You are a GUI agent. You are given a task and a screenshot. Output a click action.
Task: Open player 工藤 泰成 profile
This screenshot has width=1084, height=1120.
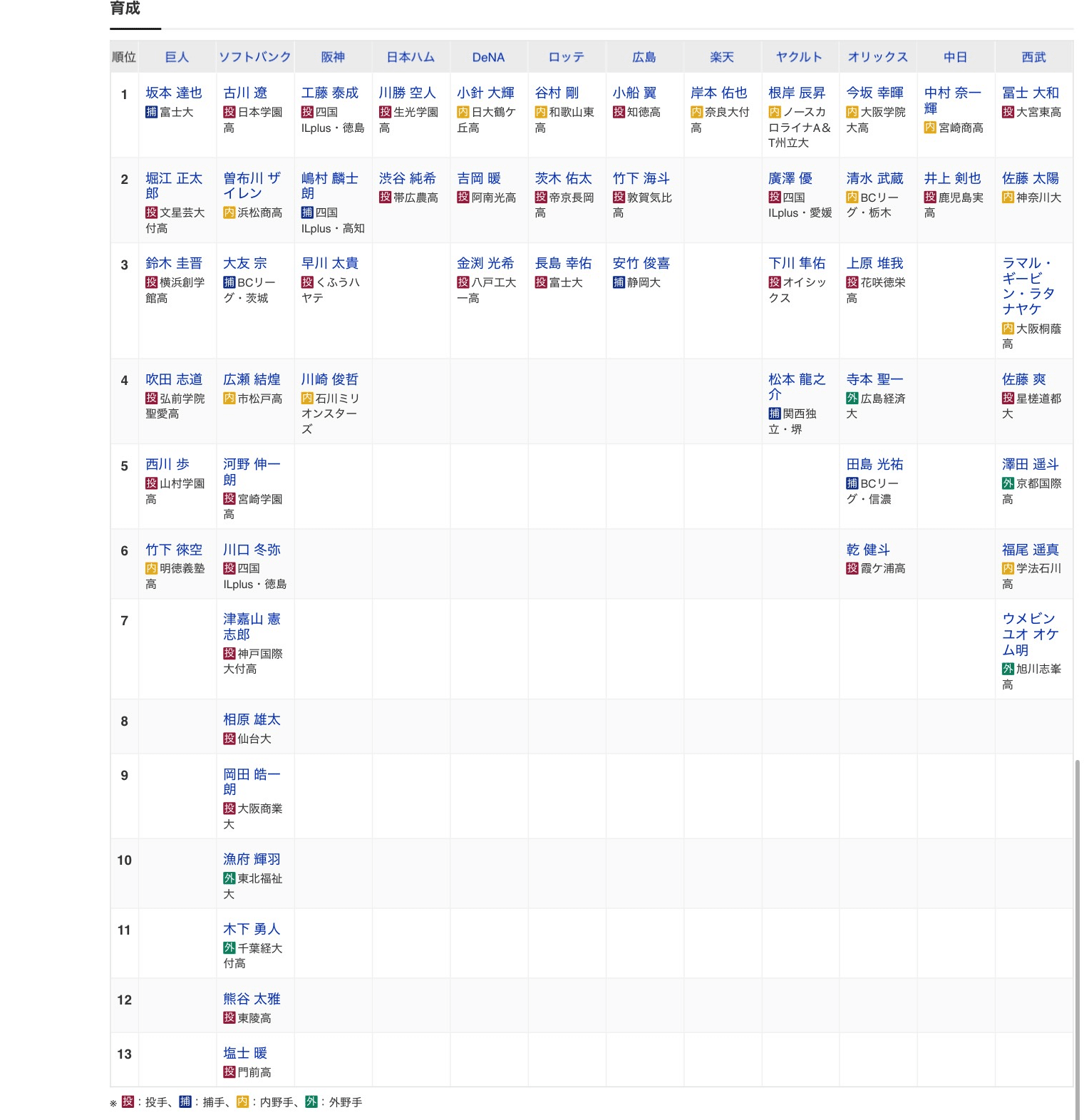pos(330,93)
